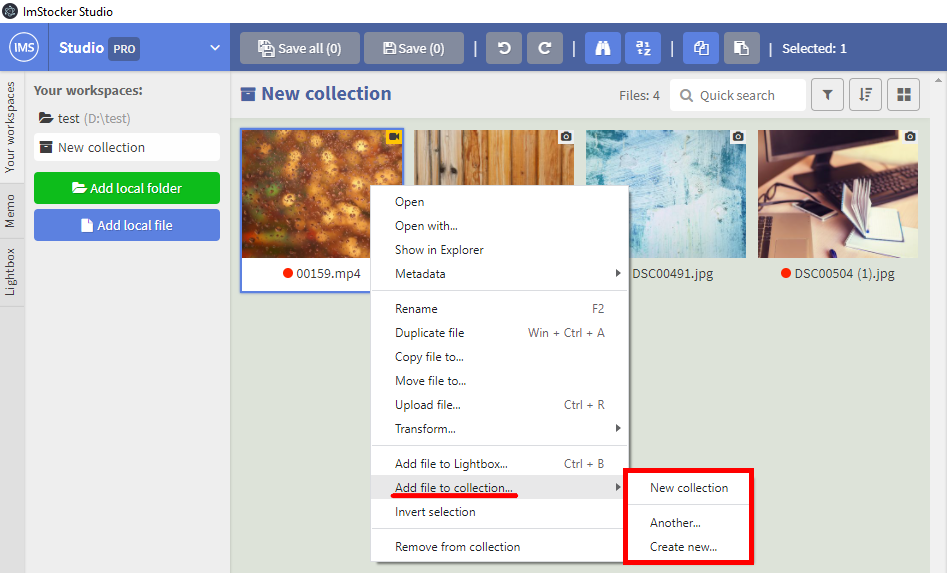947x573 pixels.
Task: Expand the Transform... submenu
Action: click(x=499, y=429)
